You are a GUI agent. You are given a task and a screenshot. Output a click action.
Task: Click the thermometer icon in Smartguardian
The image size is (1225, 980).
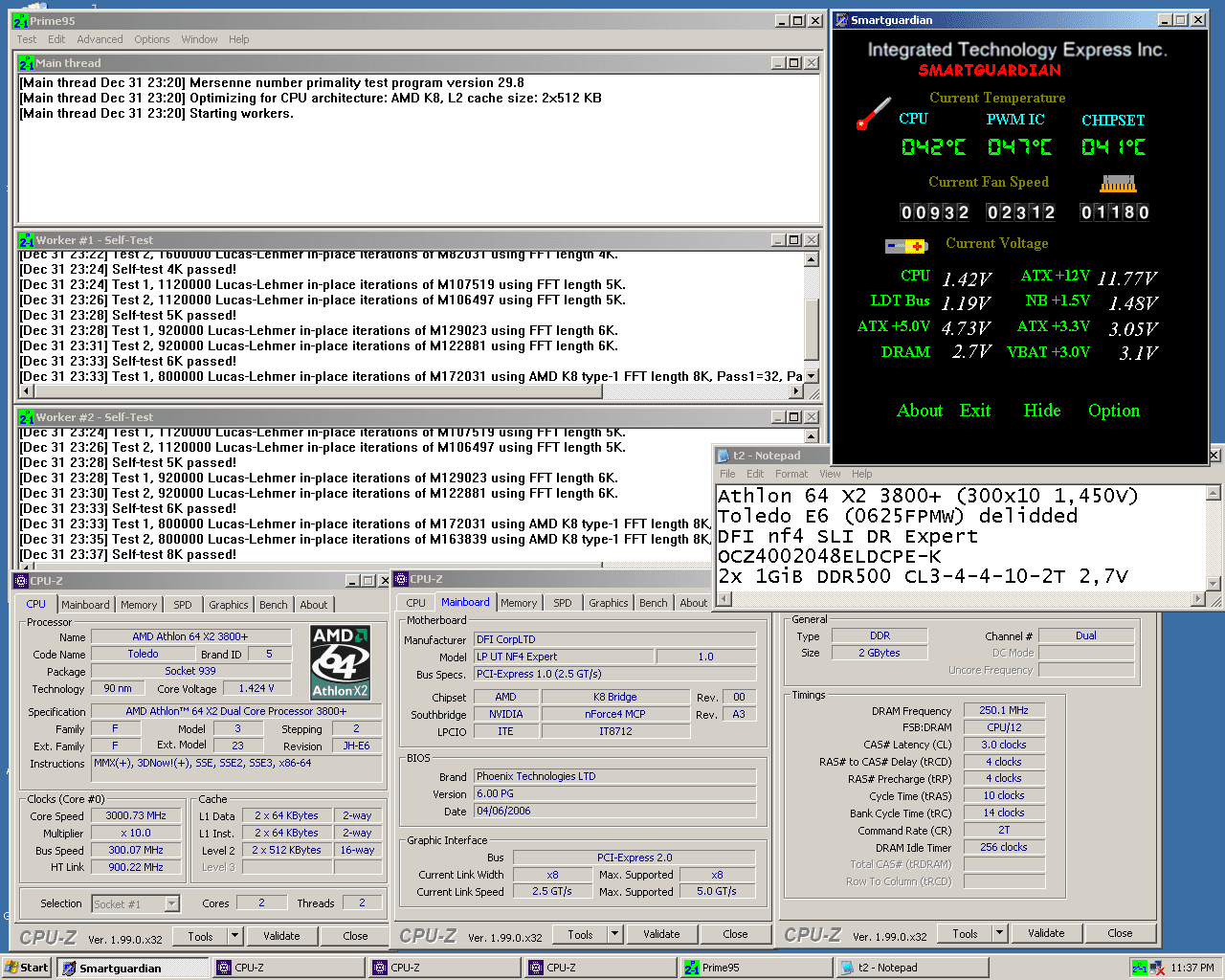(x=874, y=113)
